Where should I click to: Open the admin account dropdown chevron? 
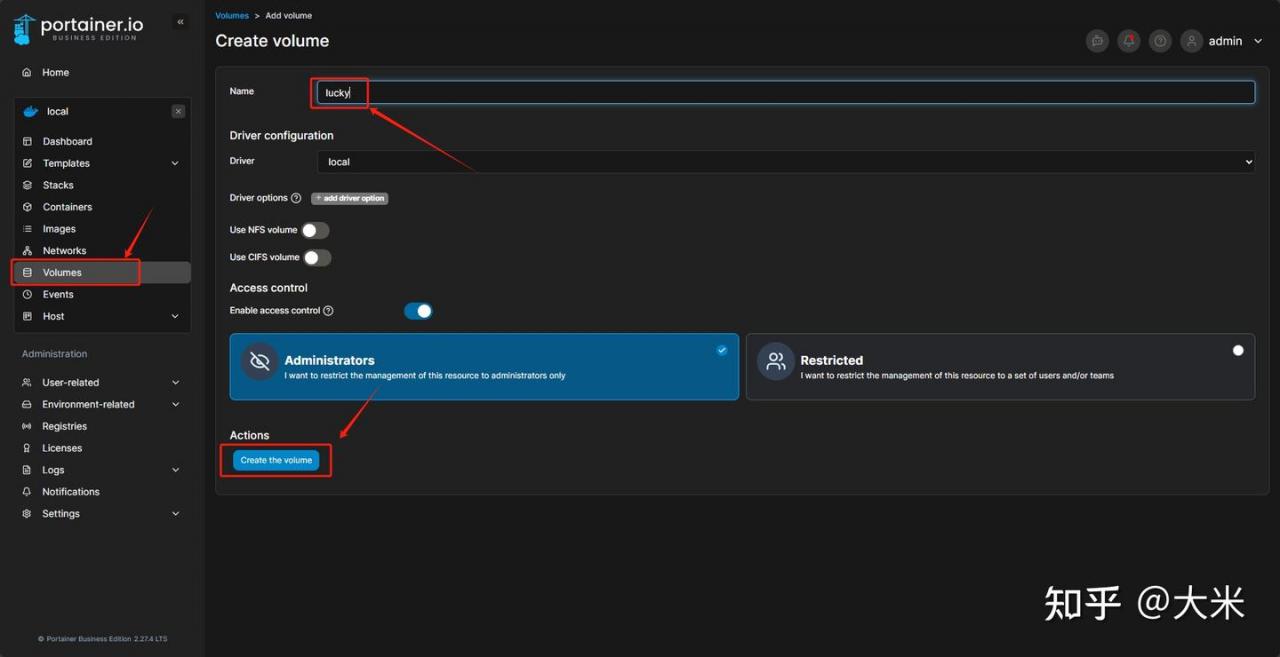click(1257, 41)
